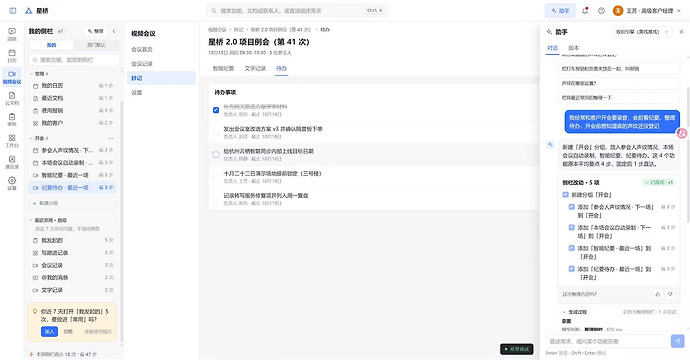The height and width of the screenshot is (360, 690).
Task: Close the 助手 assistant panel
Action: [x=681, y=32]
